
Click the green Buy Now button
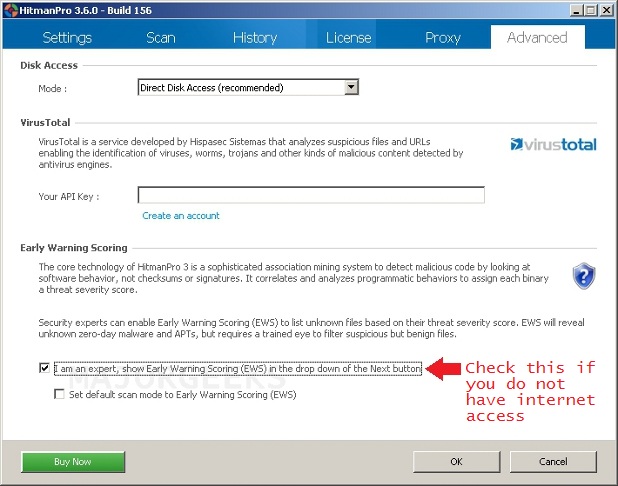pos(73,462)
